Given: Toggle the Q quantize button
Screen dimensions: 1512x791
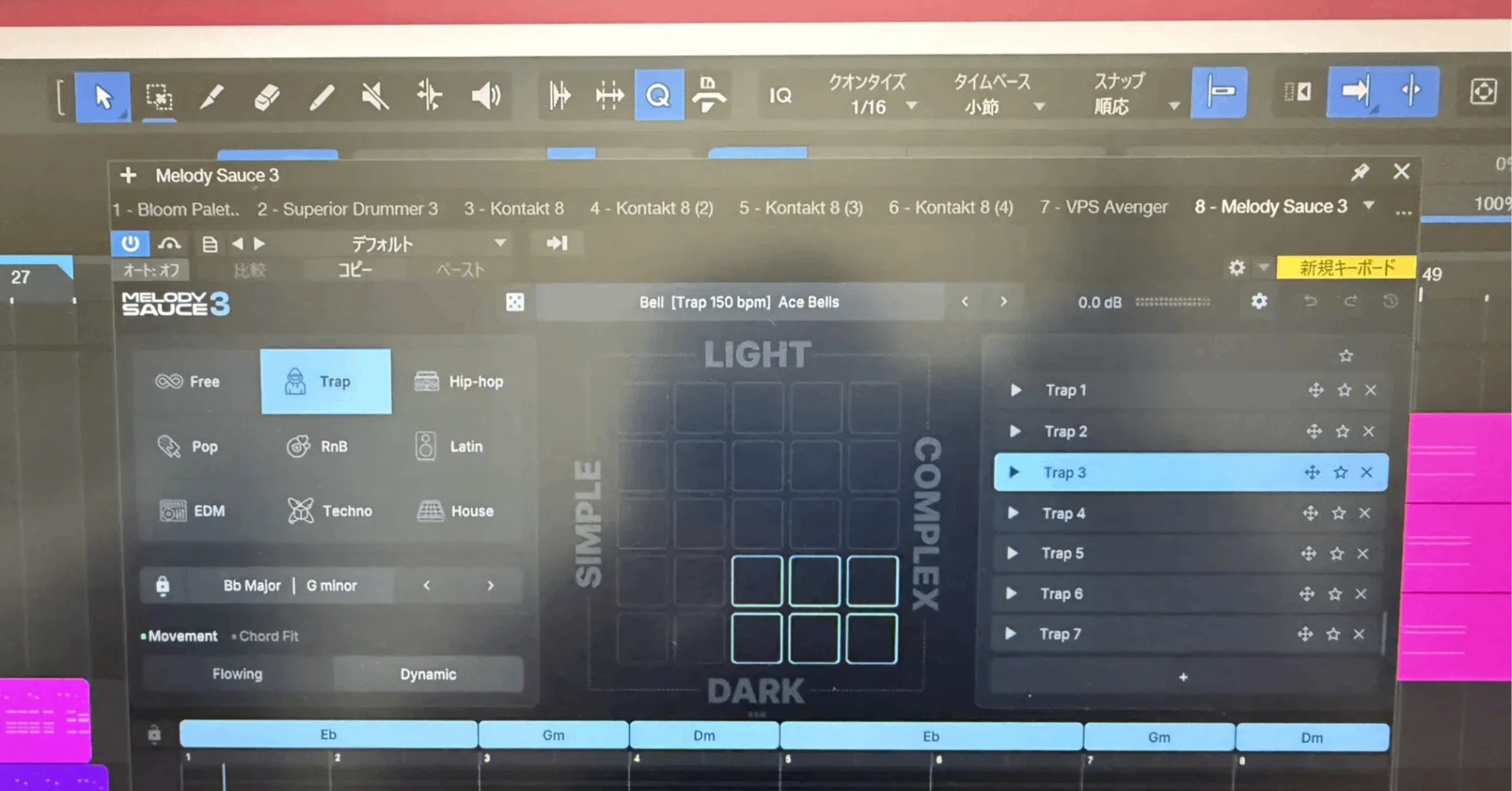Looking at the screenshot, I should 658,95.
